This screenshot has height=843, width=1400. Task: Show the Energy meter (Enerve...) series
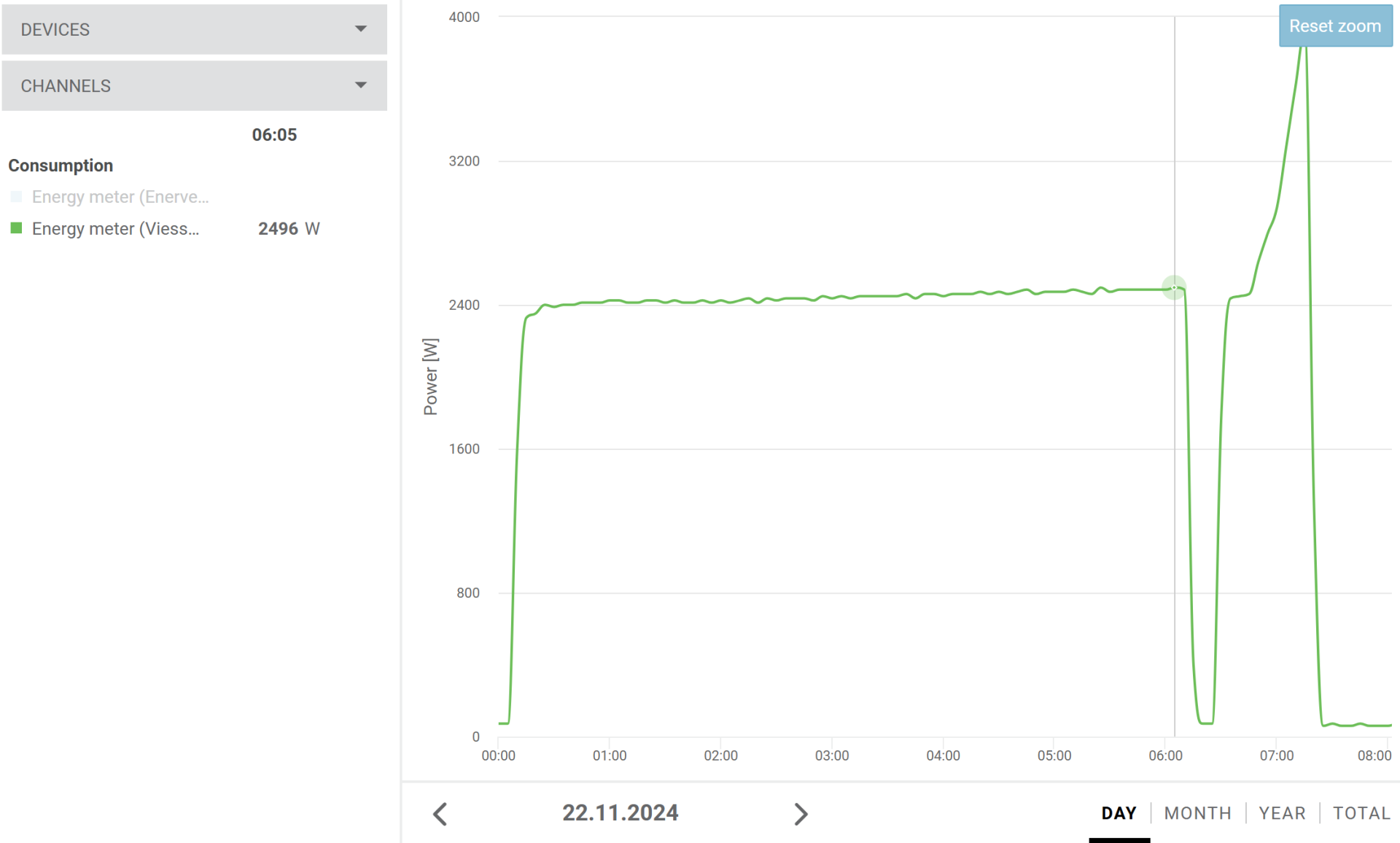coord(120,197)
